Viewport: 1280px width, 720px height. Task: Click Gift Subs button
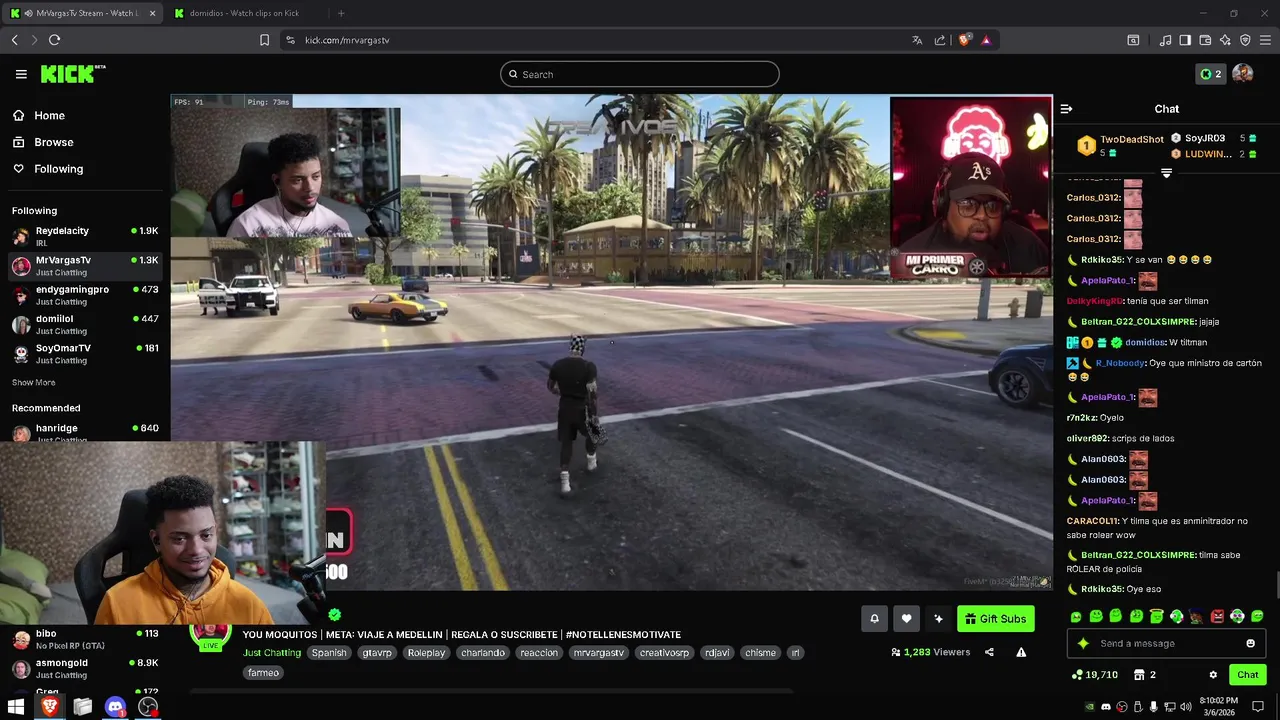pos(995,619)
